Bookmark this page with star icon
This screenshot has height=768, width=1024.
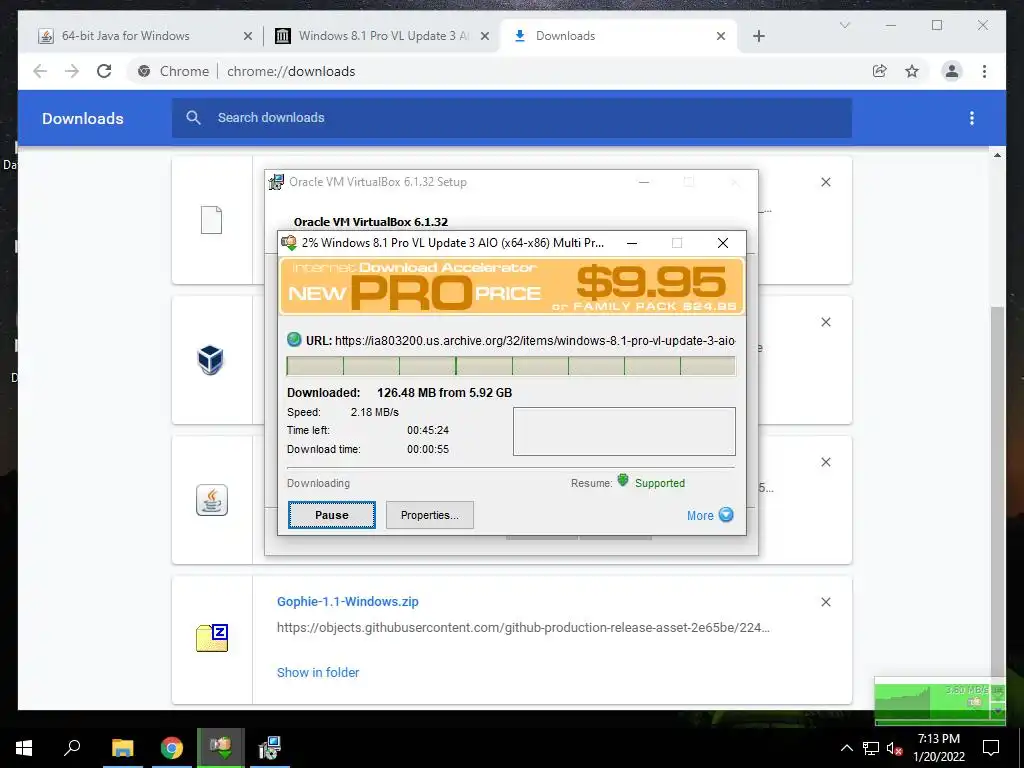click(x=912, y=71)
